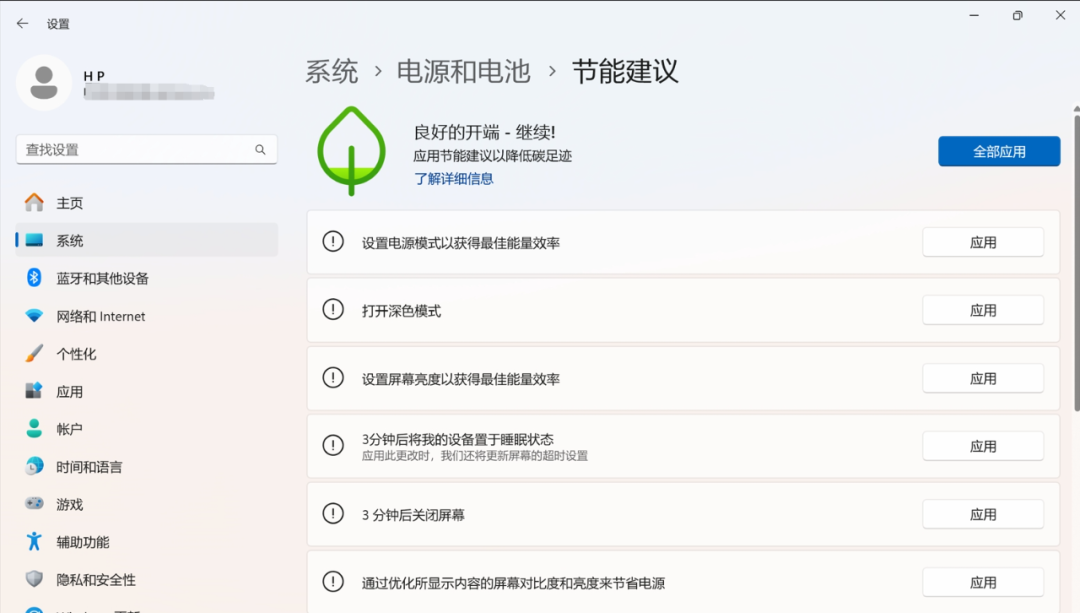
Task: Click the 隐私和安全性 shield icon
Action: (x=34, y=579)
